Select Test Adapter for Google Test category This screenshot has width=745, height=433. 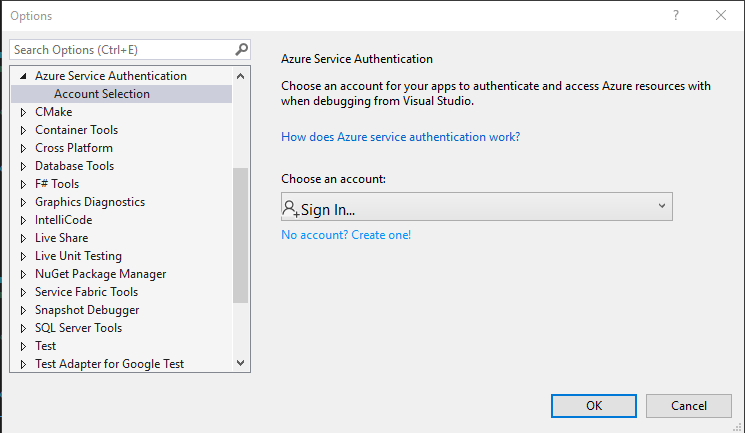click(x=109, y=364)
